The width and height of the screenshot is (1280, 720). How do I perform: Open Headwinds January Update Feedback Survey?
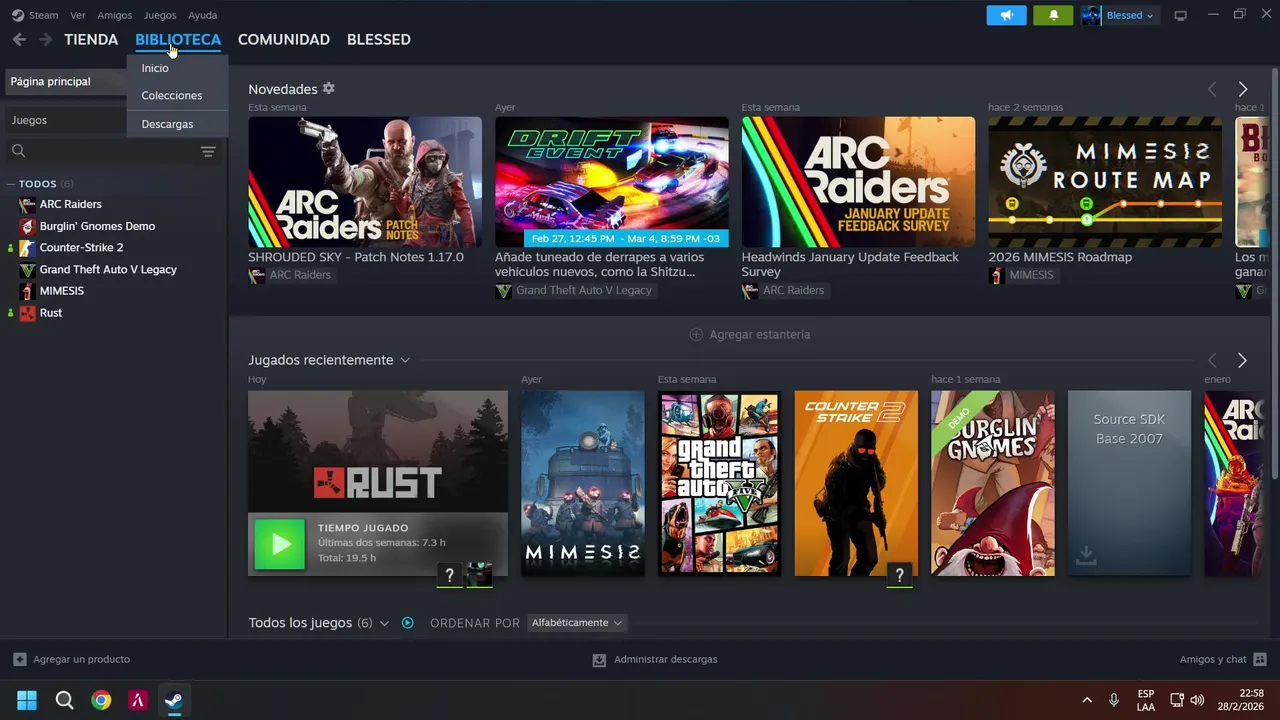(x=858, y=182)
